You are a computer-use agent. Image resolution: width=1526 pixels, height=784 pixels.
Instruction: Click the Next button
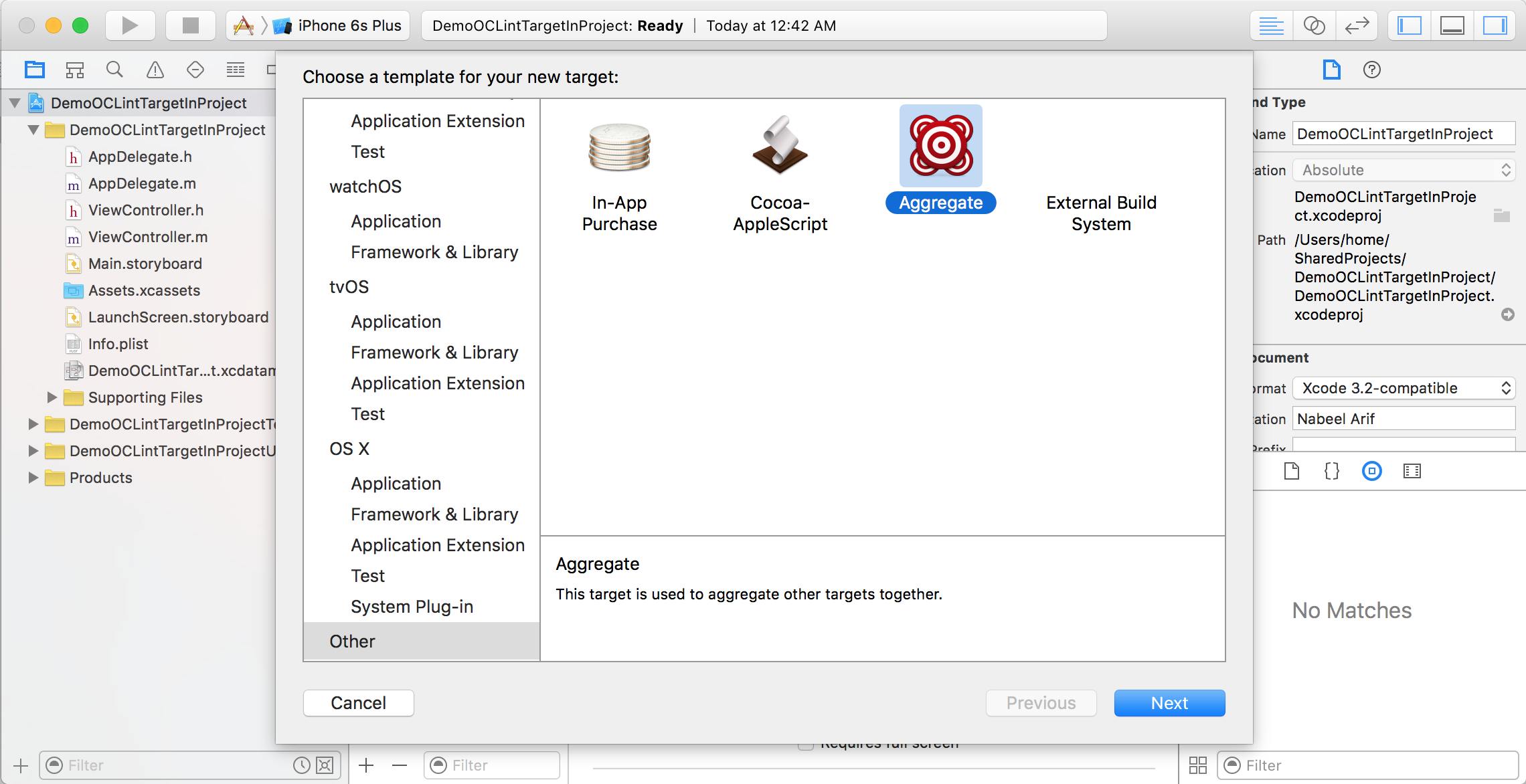(1169, 702)
